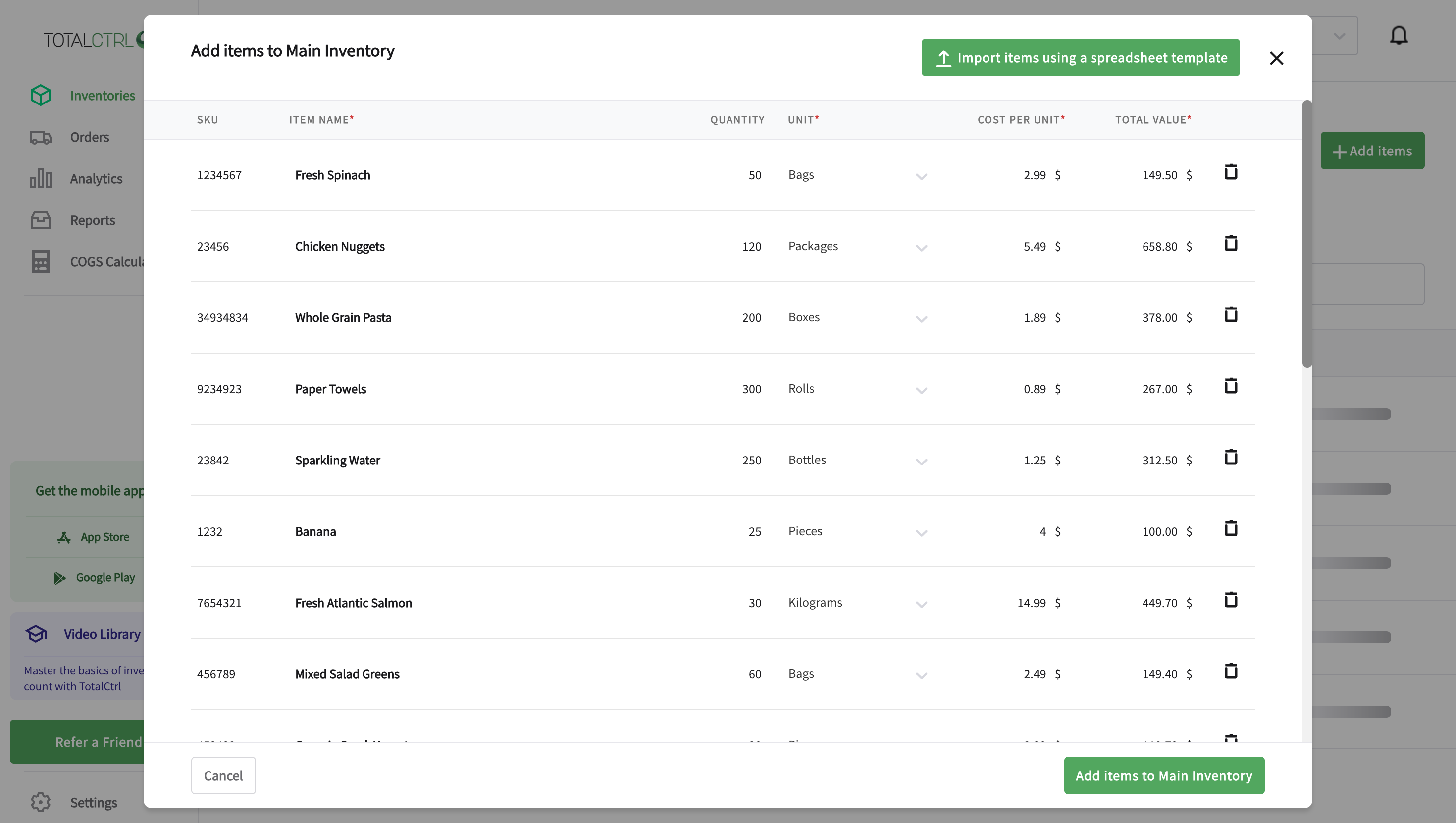
Task: Open the unit dropdown for Fresh Spinach
Action: [x=921, y=176]
